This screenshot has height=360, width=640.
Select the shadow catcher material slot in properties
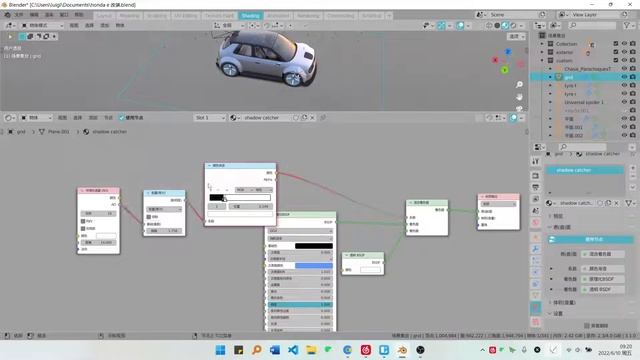tap(584, 170)
